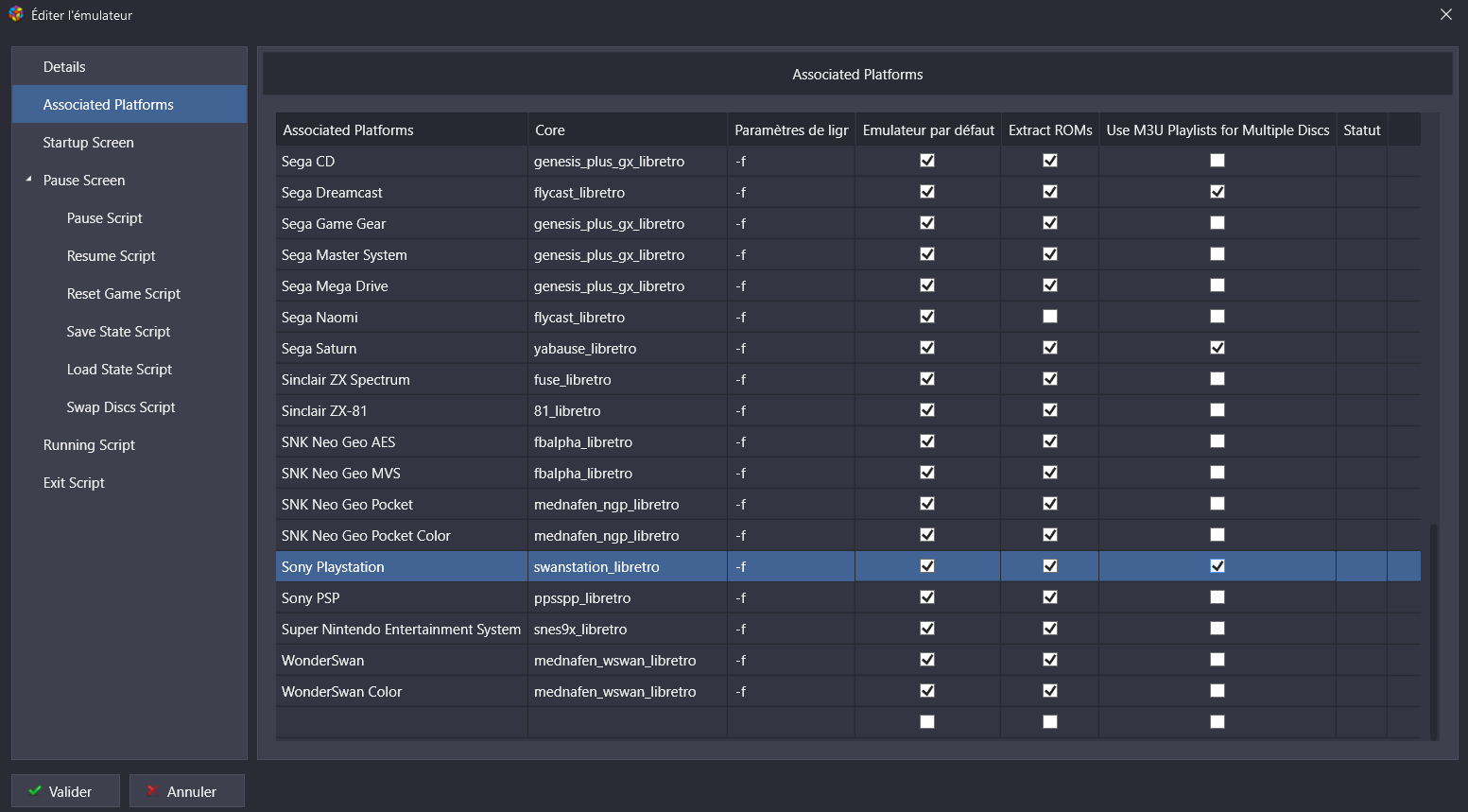The width and height of the screenshot is (1468, 812).
Task: Select the Sony Playstation platform cell
Action: click(x=402, y=566)
